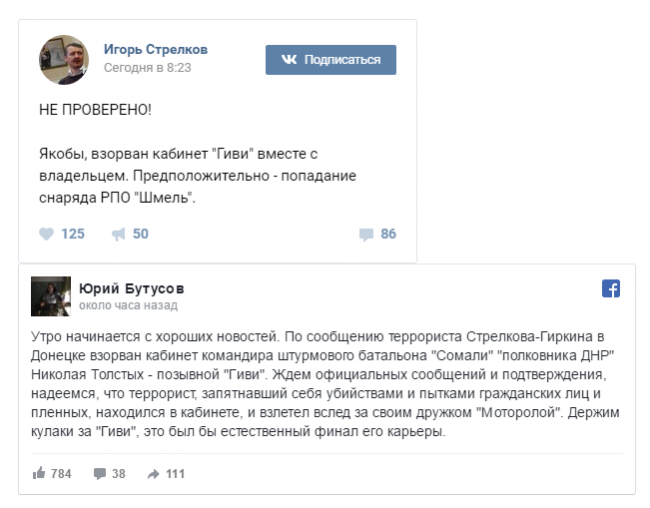Viewport: 650px width, 508px height.
Task: Open comments via VK speech bubble icon
Action: (366, 234)
